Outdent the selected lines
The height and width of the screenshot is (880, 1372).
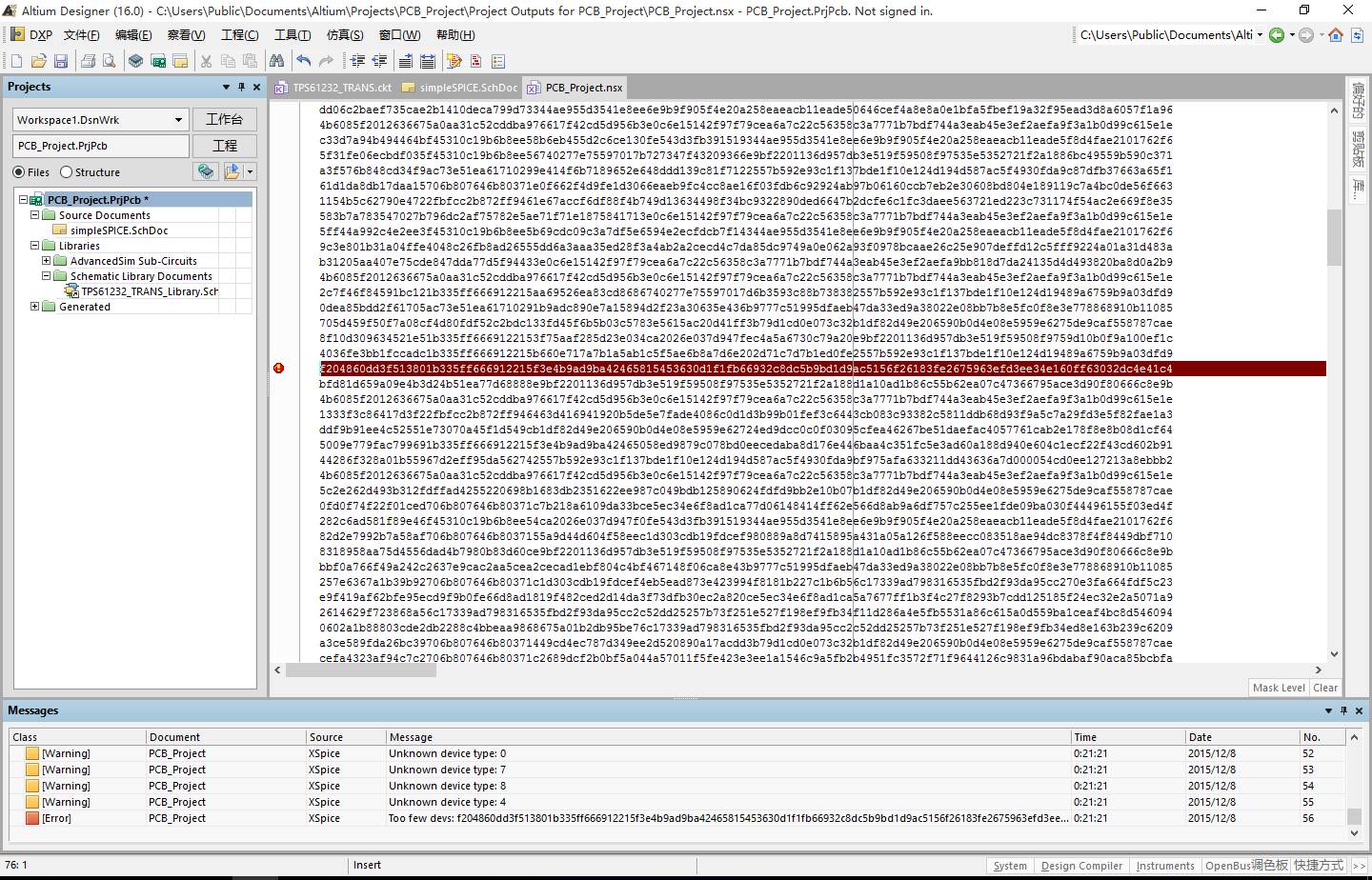pos(379,61)
